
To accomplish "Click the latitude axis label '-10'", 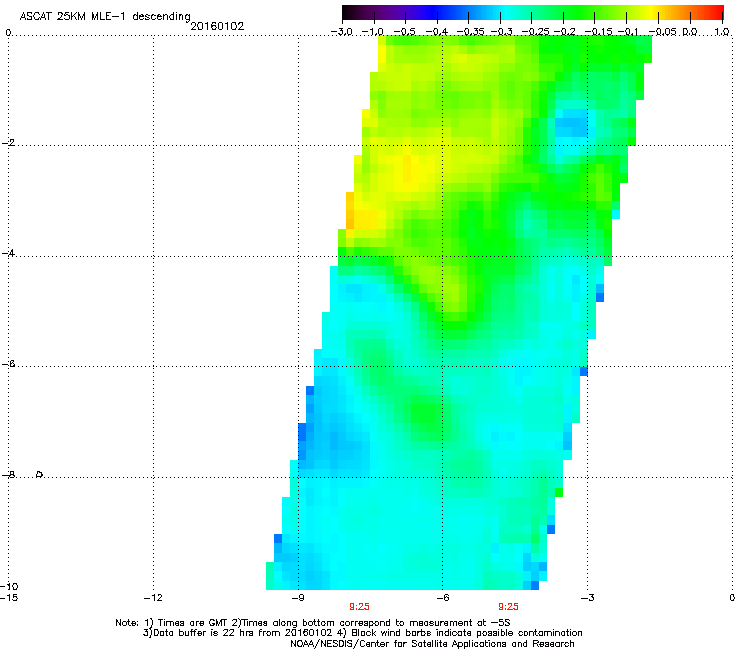I will (x=9, y=586).
